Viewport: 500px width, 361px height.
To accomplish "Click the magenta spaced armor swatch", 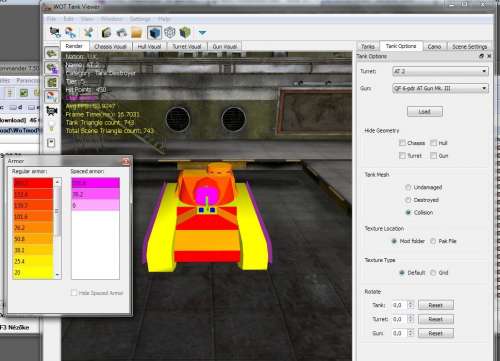I will pyautogui.click(x=96, y=183).
